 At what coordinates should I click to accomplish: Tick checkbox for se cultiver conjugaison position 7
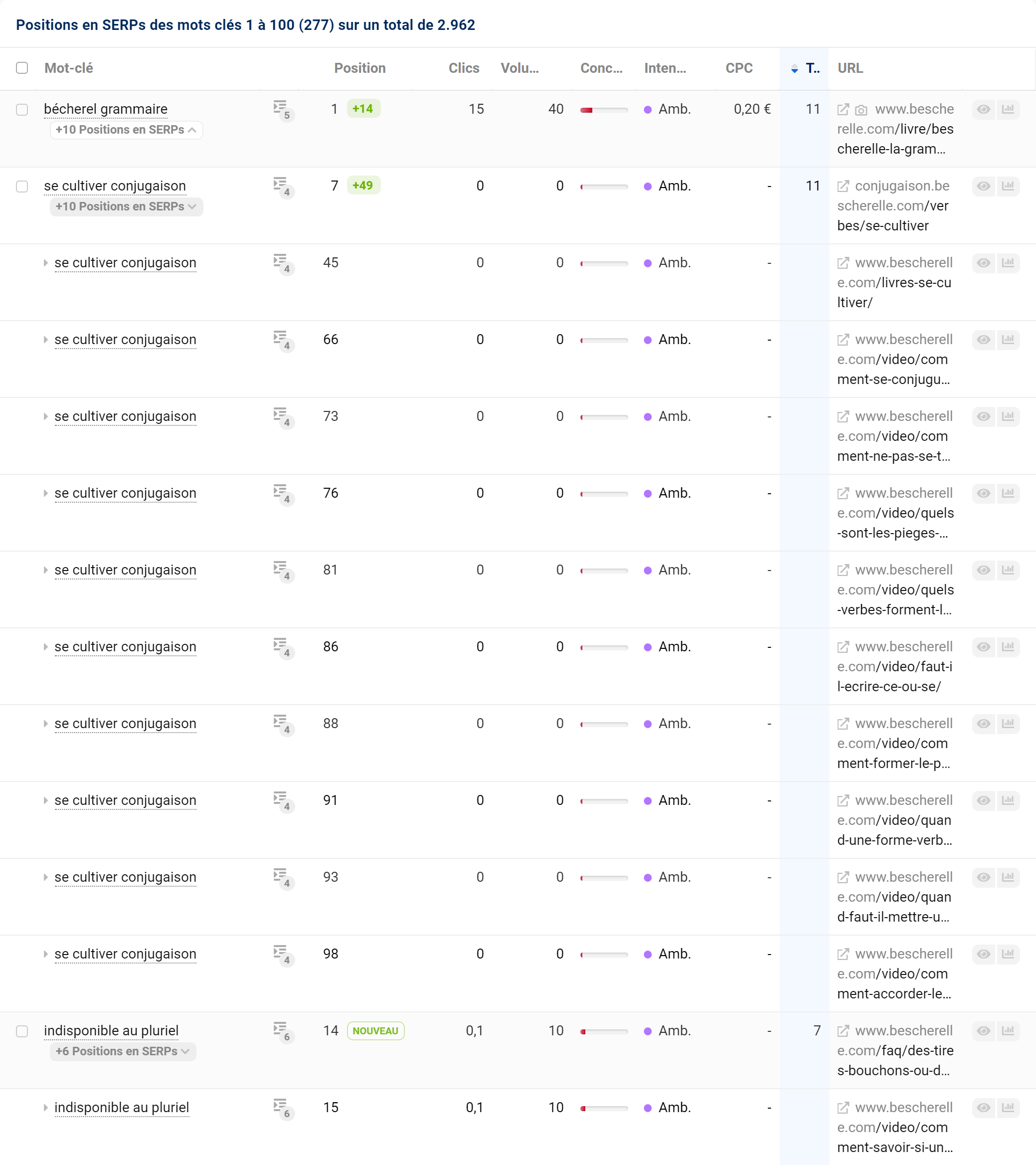pyautogui.click(x=22, y=187)
